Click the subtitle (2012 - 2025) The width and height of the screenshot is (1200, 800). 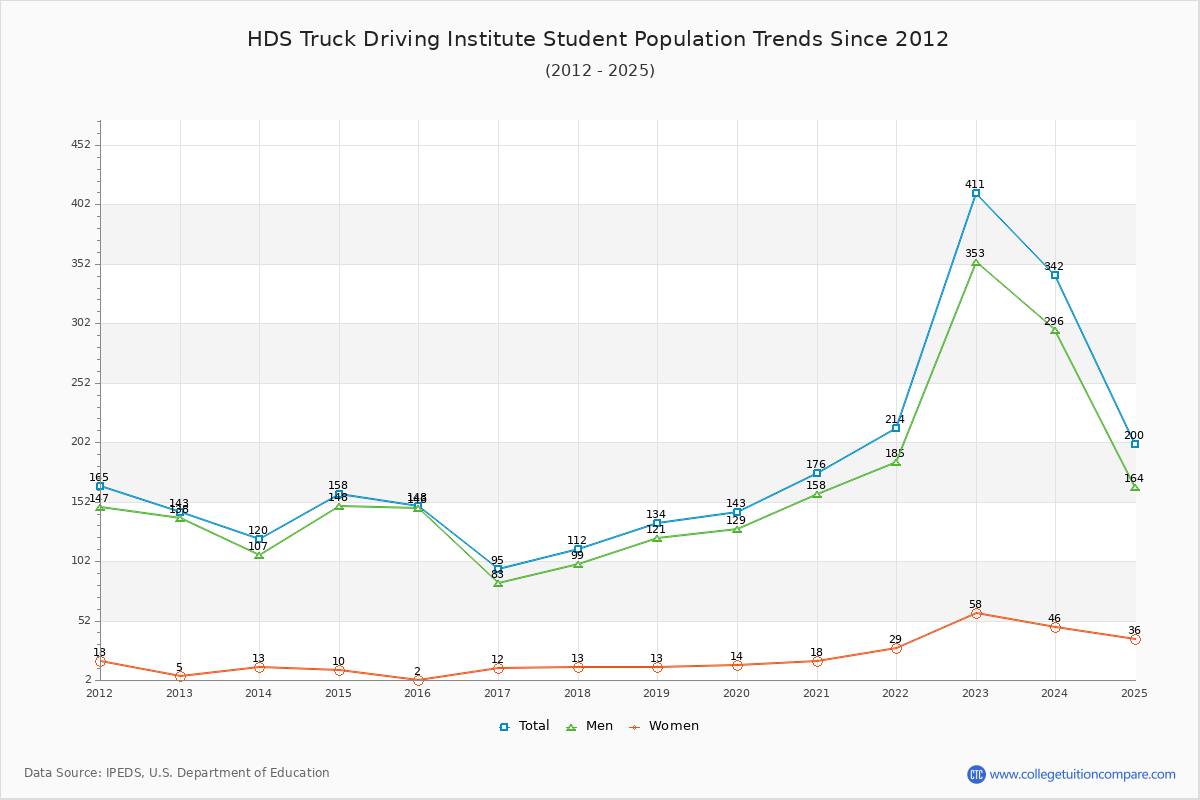[600, 70]
